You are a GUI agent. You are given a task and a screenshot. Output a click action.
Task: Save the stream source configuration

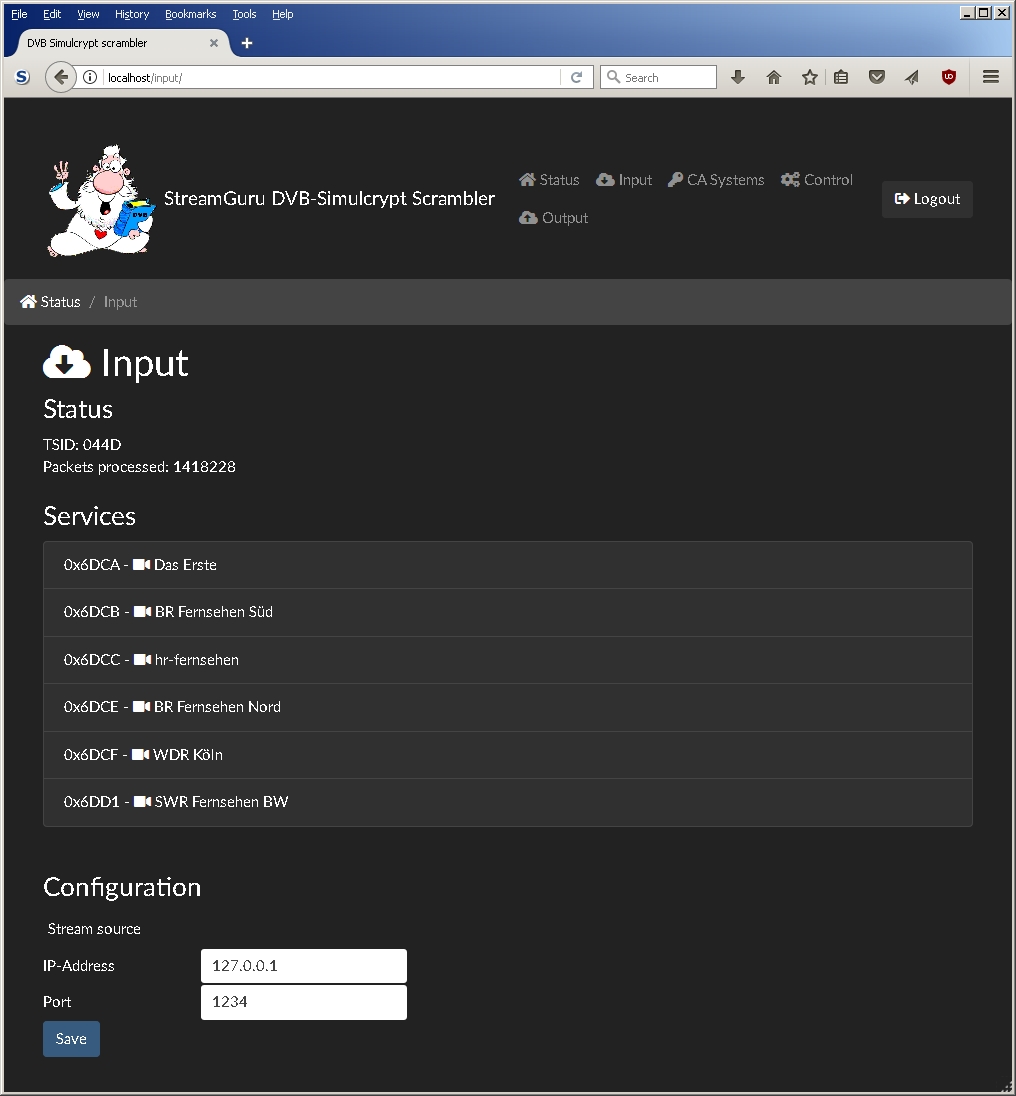pos(71,1039)
